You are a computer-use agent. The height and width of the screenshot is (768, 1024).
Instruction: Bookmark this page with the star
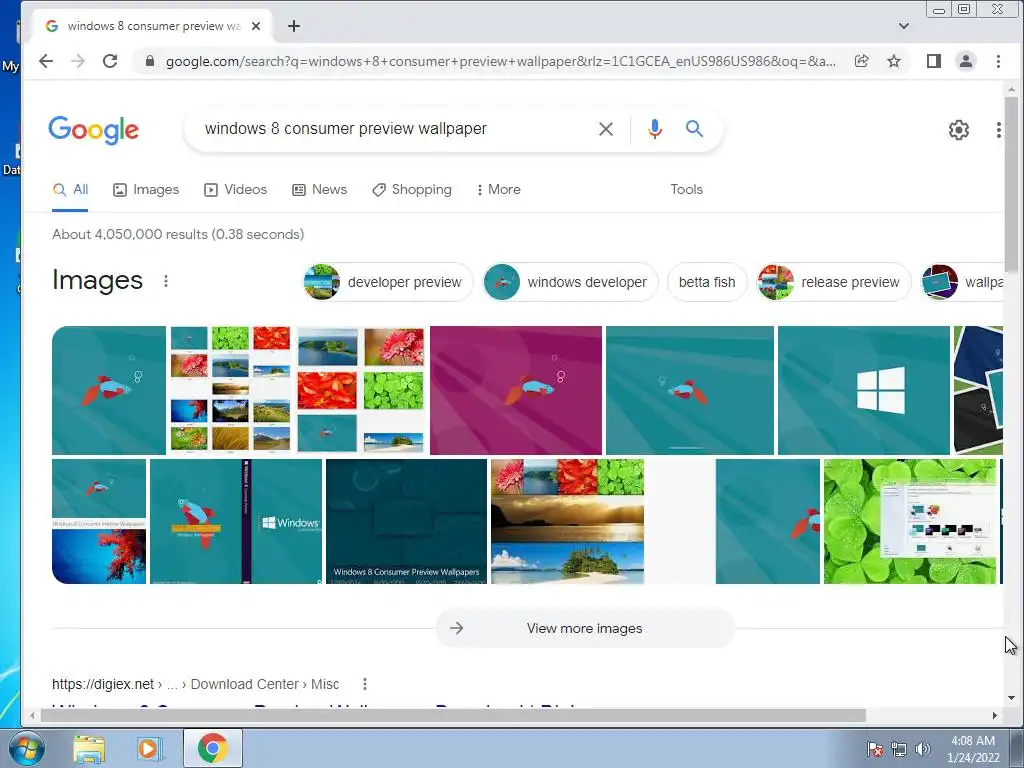[x=894, y=61]
